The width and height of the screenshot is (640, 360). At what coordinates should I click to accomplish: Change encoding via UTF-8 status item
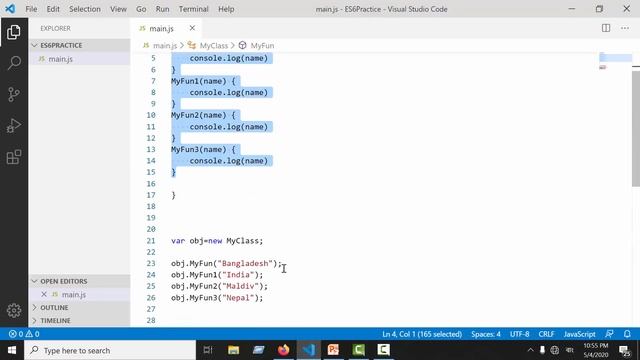coord(519,334)
